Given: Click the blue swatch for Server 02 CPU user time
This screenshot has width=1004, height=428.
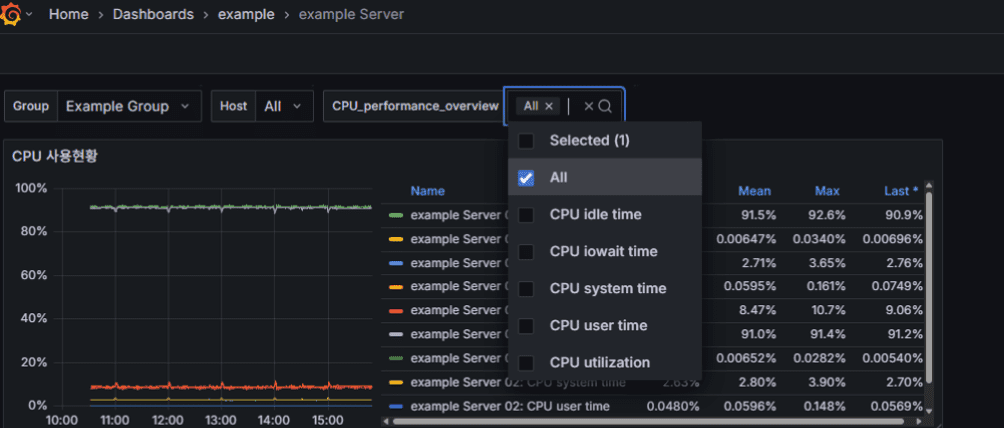Looking at the screenshot, I should coord(396,407).
